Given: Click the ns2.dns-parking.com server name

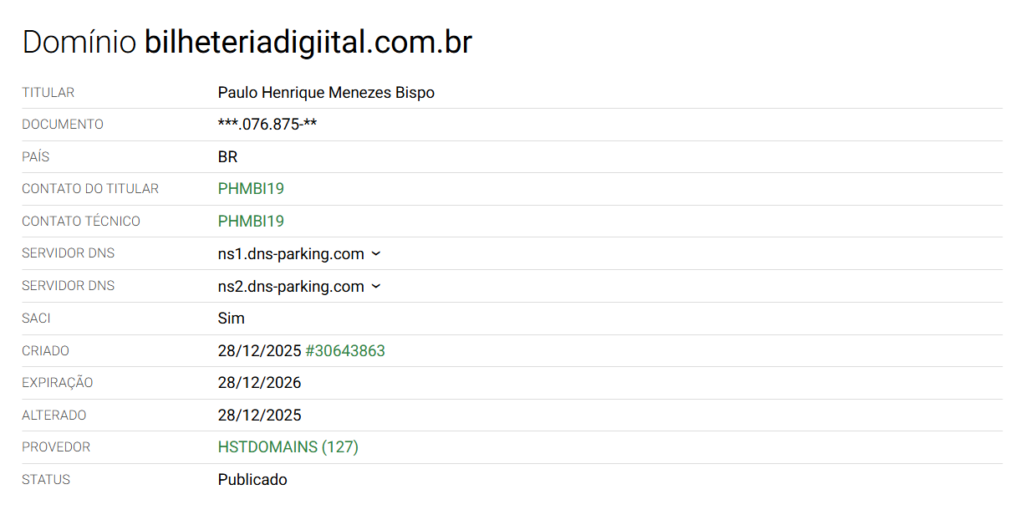Looking at the screenshot, I should [x=291, y=287].
